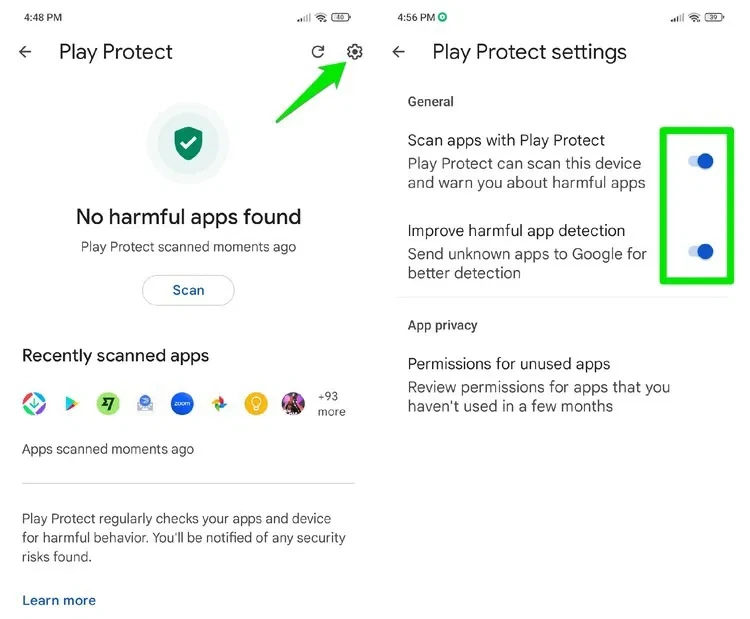Select the game character app thumbnail

coord(293,404)
